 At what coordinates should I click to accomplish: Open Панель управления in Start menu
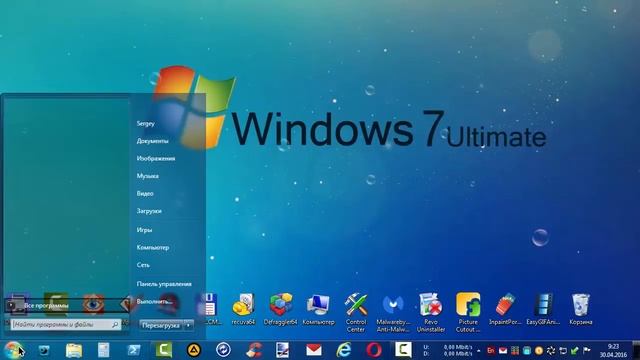[164, 284]
